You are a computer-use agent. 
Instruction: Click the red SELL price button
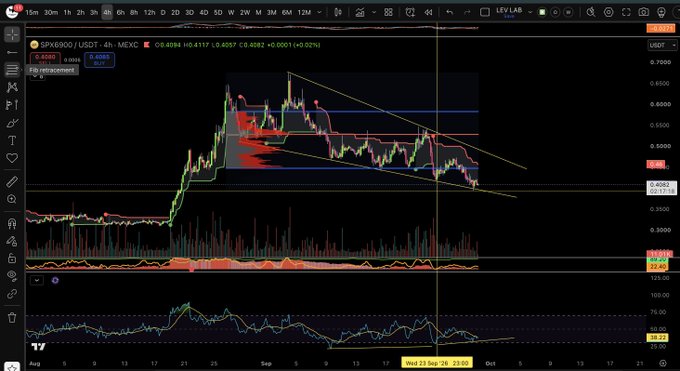click(45, 60)
